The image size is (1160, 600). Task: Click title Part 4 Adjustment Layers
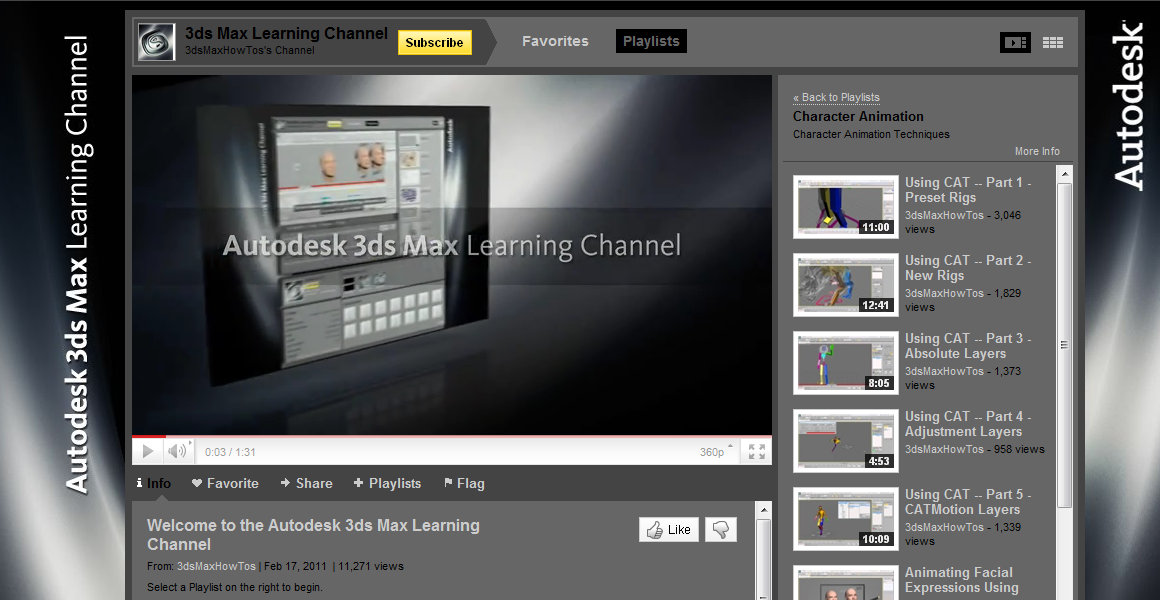968,424
